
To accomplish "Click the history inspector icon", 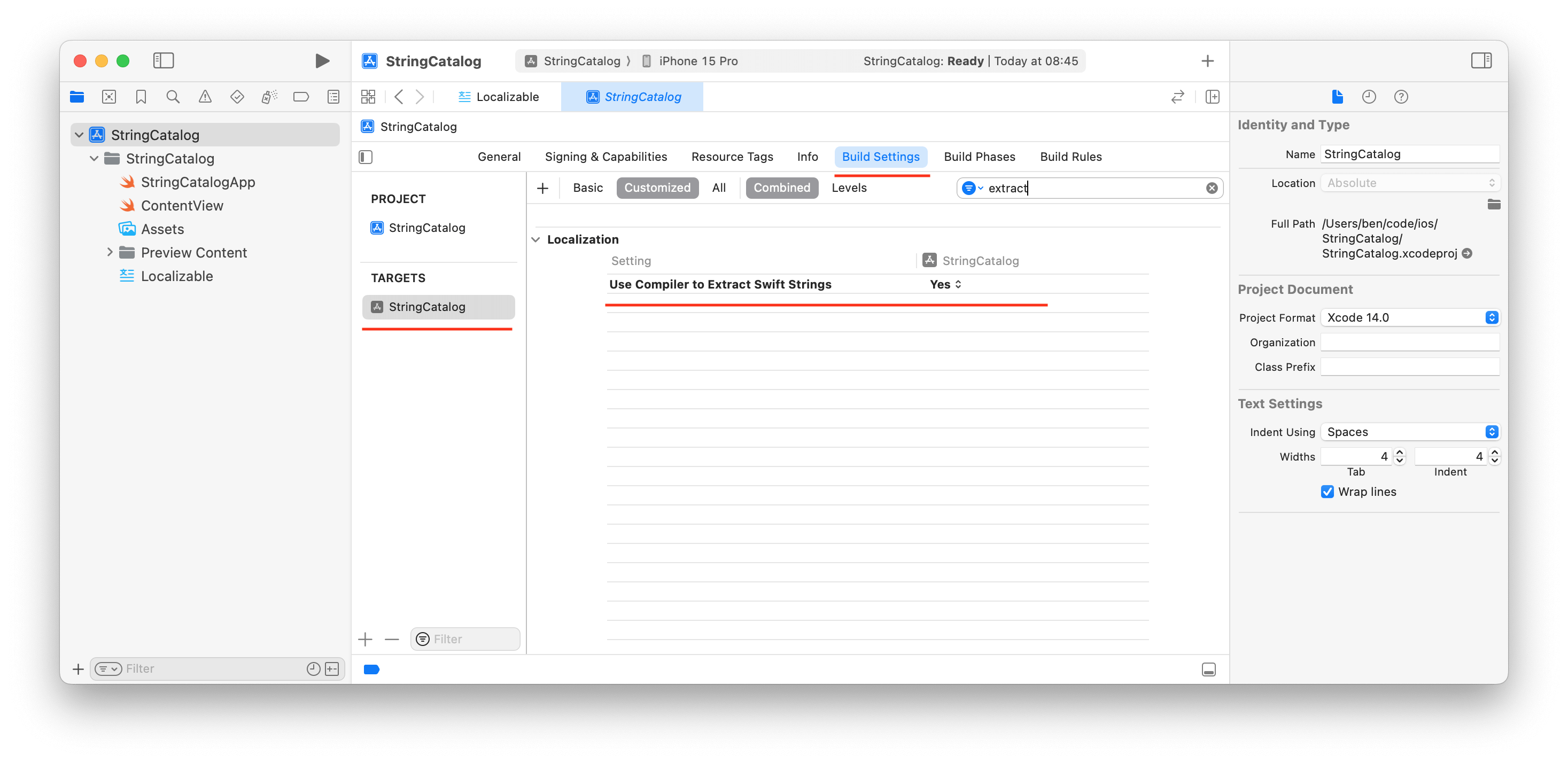I will (1369, 97).
